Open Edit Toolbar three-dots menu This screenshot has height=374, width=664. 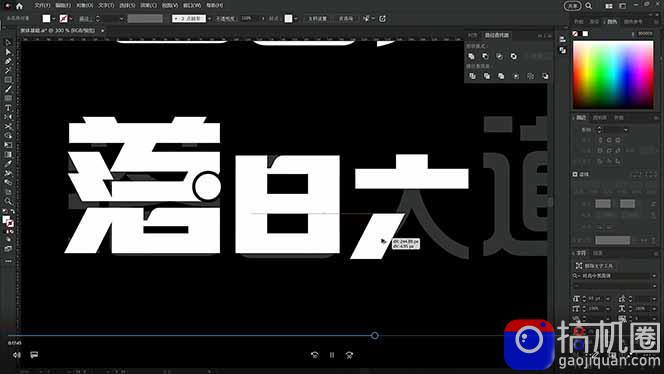point(8,261)
